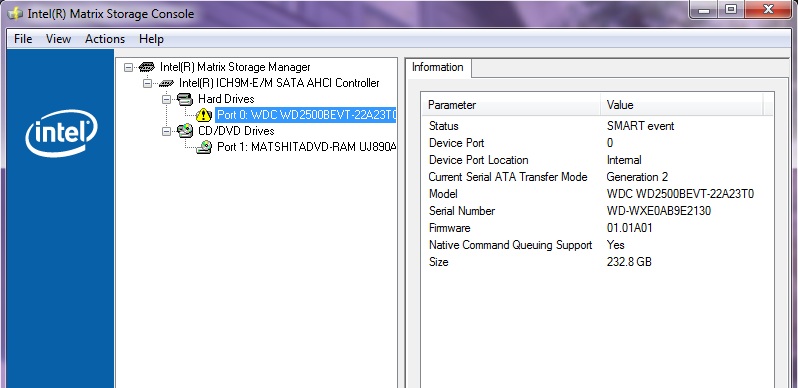
Task: Click the Value column header
Action: coord(682,105)
